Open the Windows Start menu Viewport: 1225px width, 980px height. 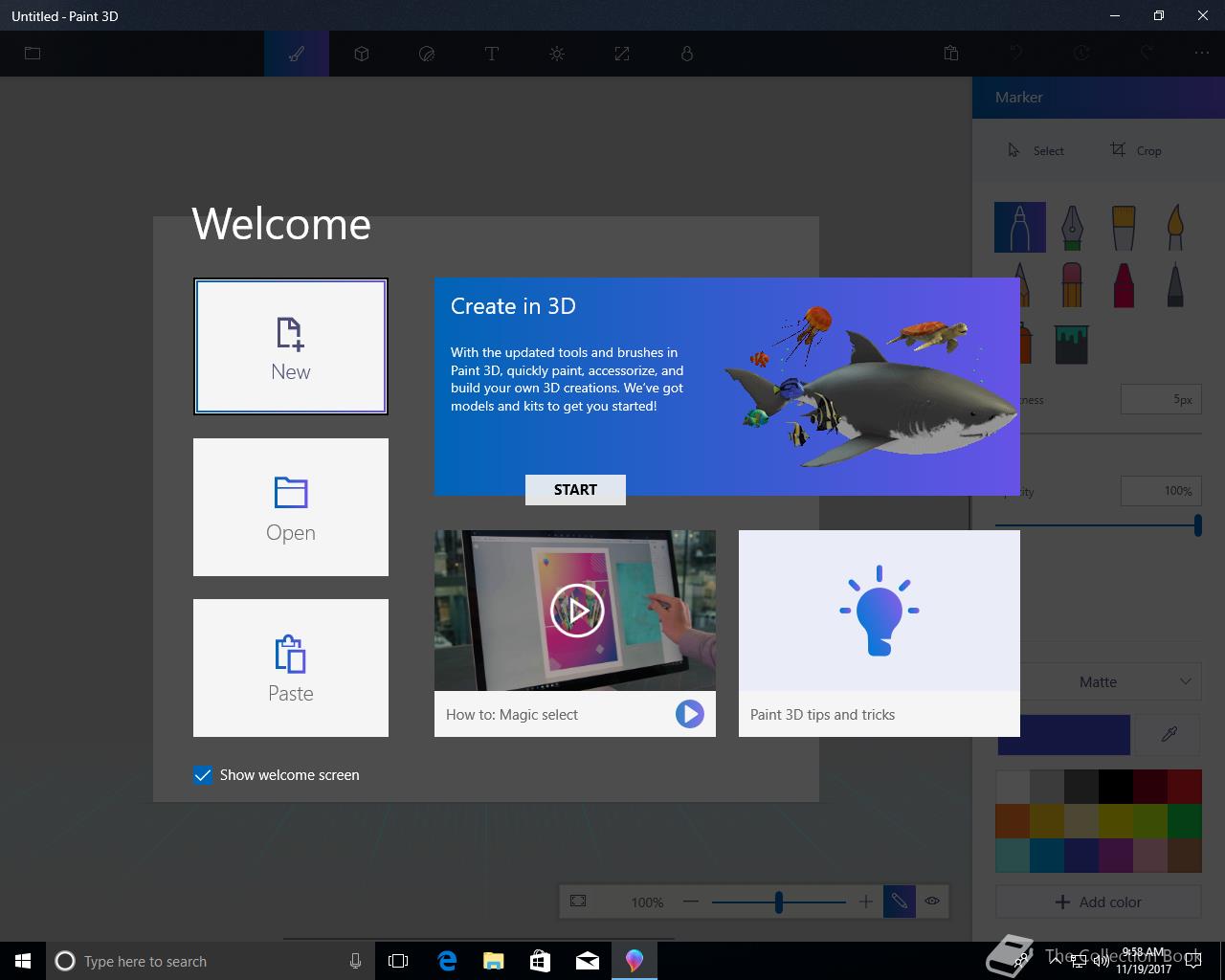coord(23,961)
